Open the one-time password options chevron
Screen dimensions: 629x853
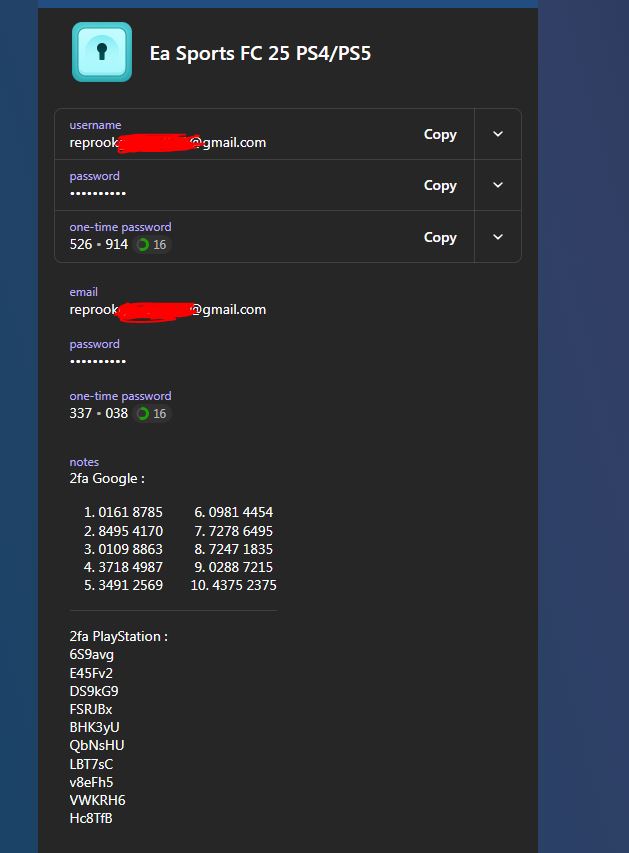click(x=498, y=237)
